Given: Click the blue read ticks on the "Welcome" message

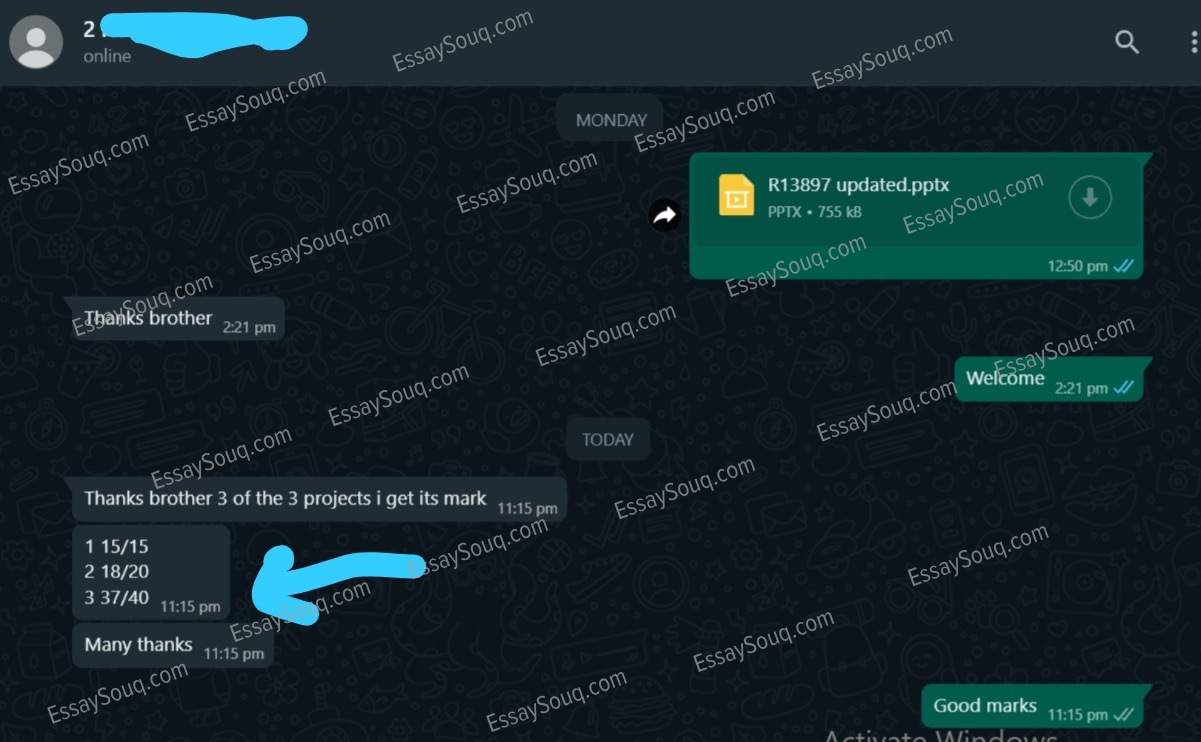Looking at the screenshot, I should (x=1123, y=388).
